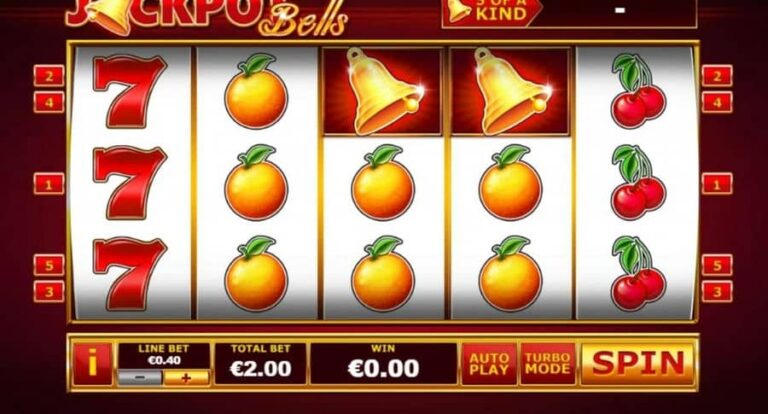Screen dimensions: 768x414
Task: Select payline 1 on left side
Action: pos(49,184)
